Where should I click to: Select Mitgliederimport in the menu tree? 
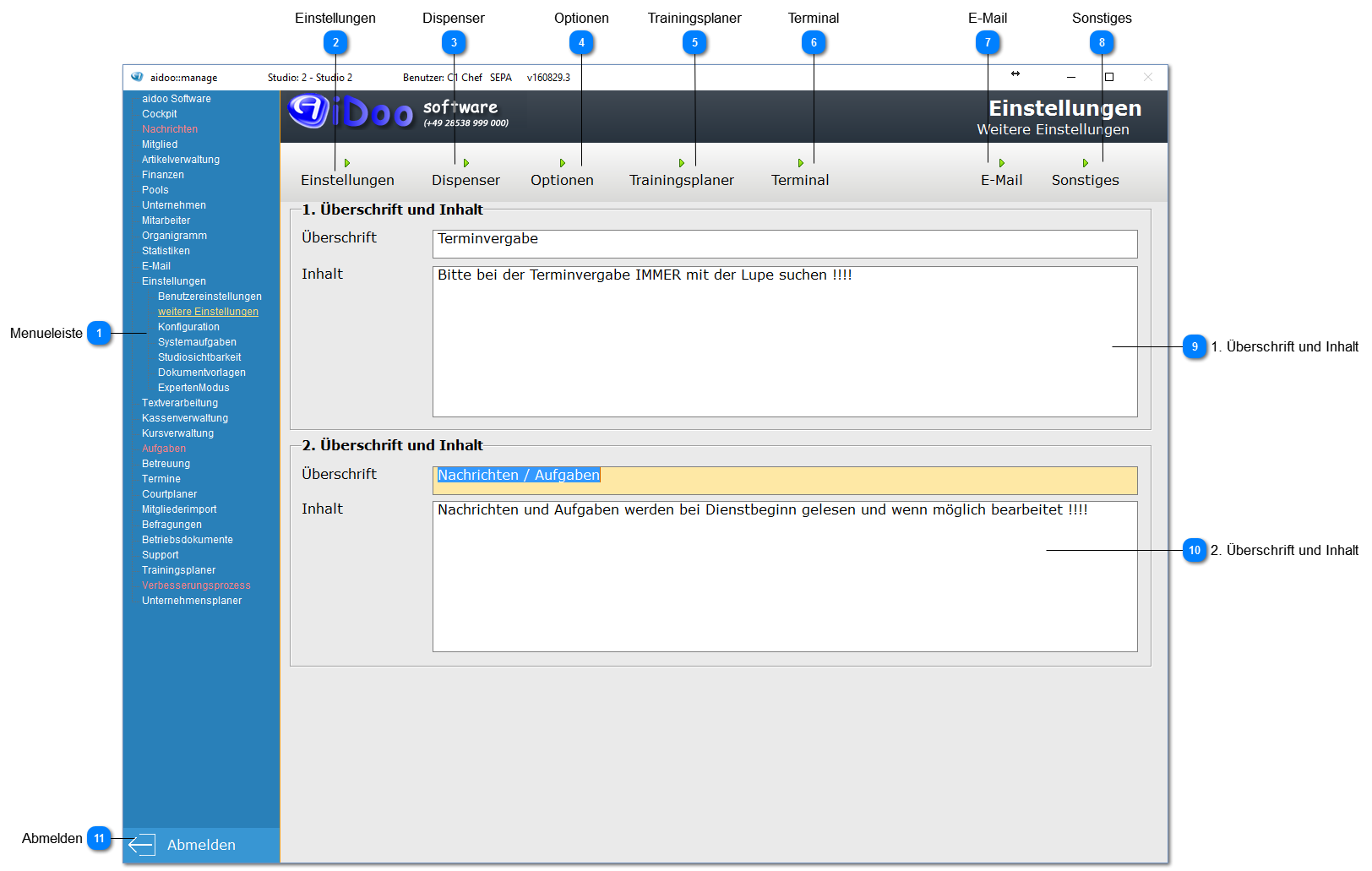coord(179,509)
